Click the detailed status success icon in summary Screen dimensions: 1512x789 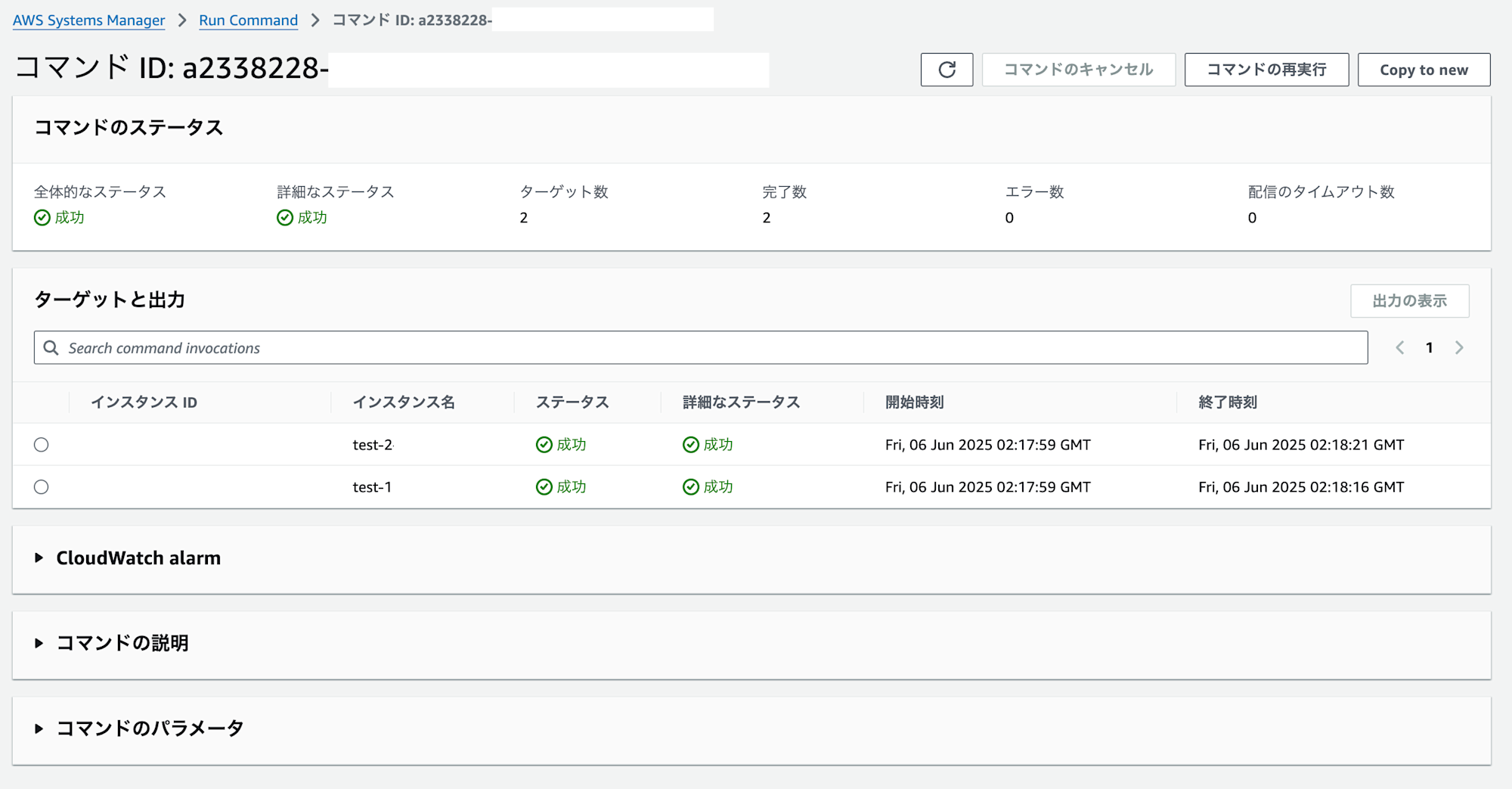285,218
